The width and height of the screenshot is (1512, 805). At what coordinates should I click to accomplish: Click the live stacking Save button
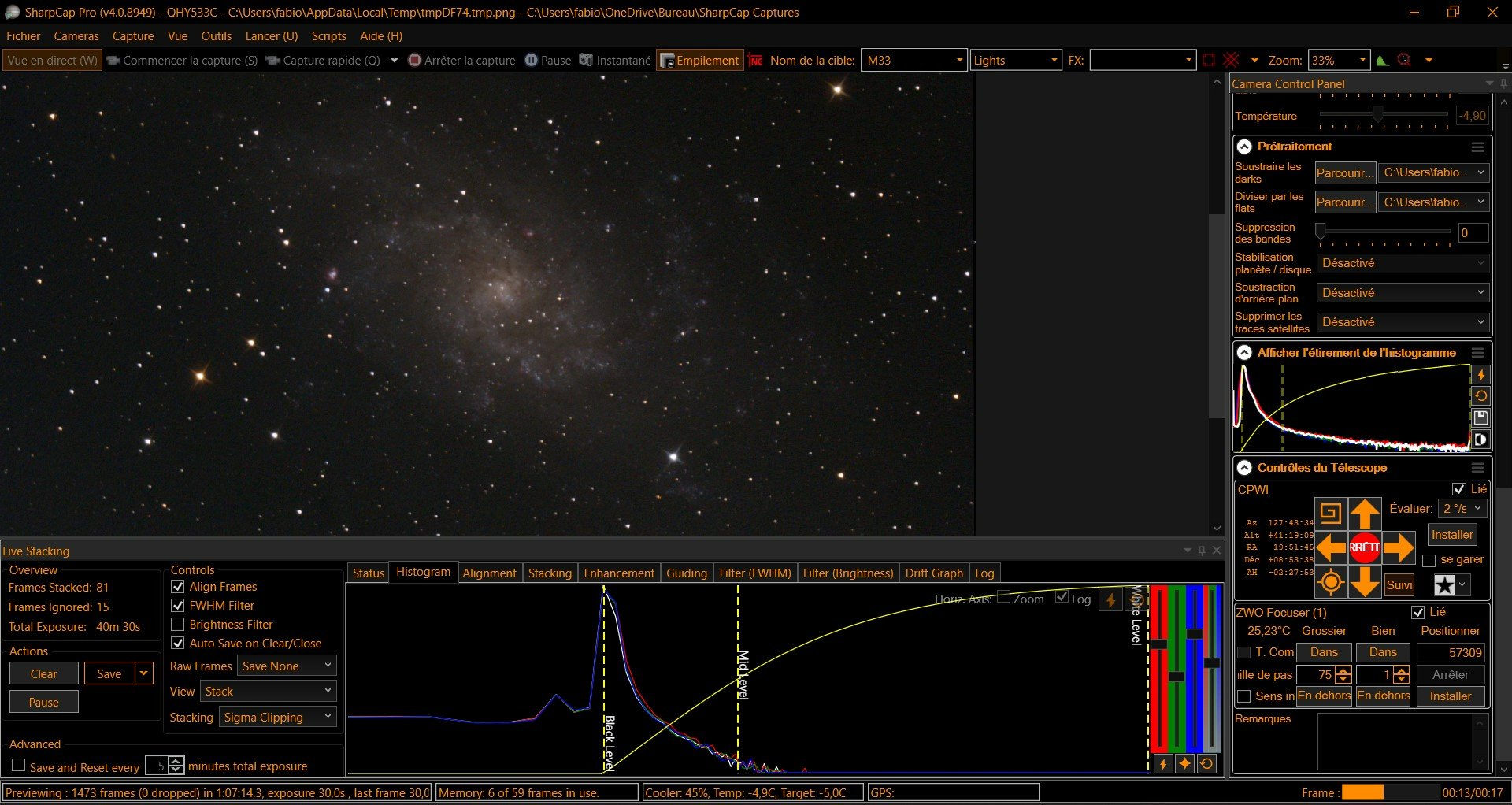pos(109,673)
